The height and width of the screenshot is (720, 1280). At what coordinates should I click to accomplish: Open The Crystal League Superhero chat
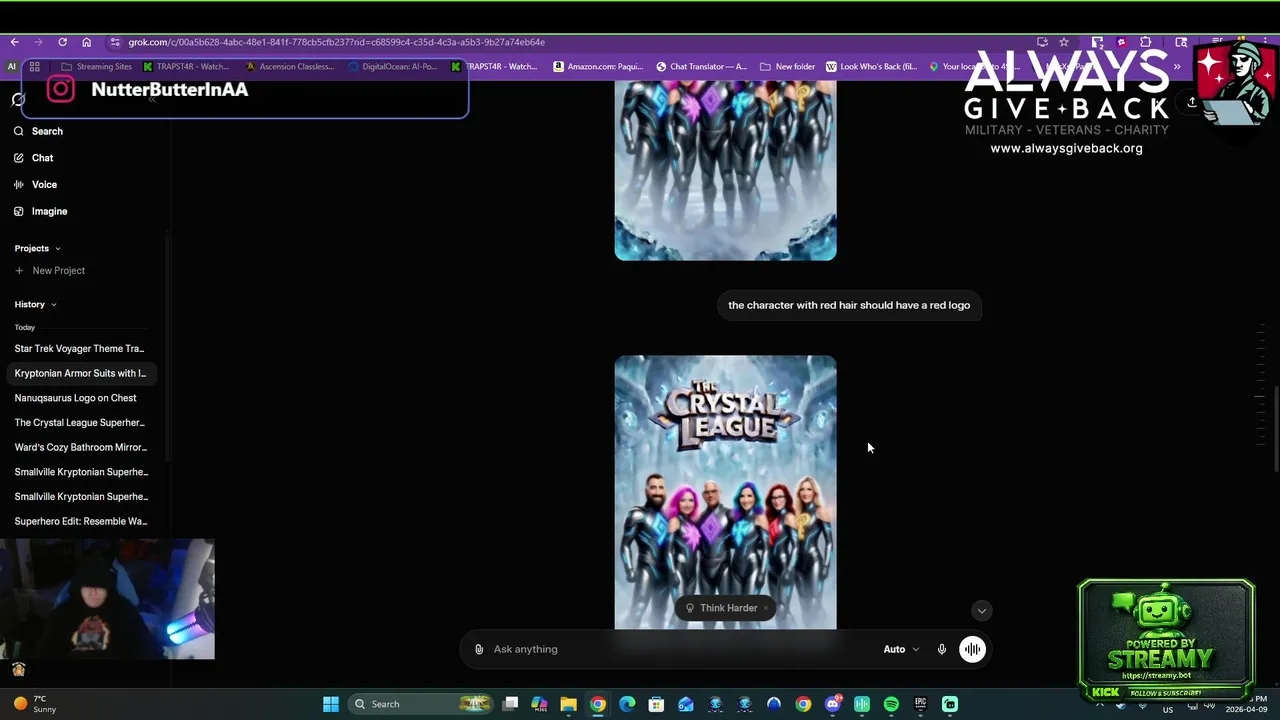pyautogui.click(x=80, y=422)
